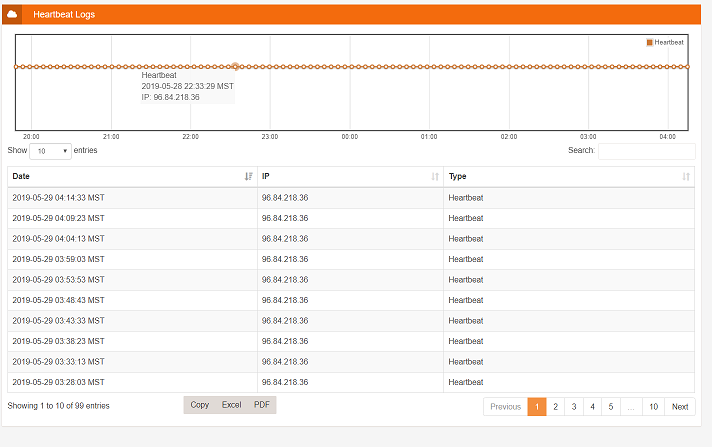
Task: Jump to pagination page 5
Action: (611, 407)
